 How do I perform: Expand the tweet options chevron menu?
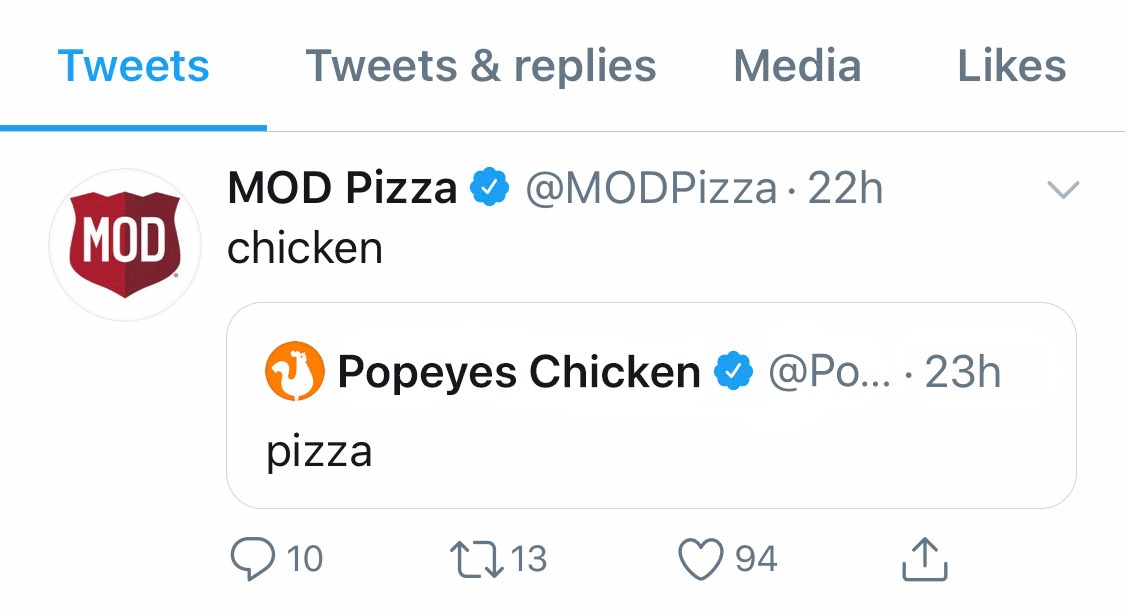[x=1062, y=189]
